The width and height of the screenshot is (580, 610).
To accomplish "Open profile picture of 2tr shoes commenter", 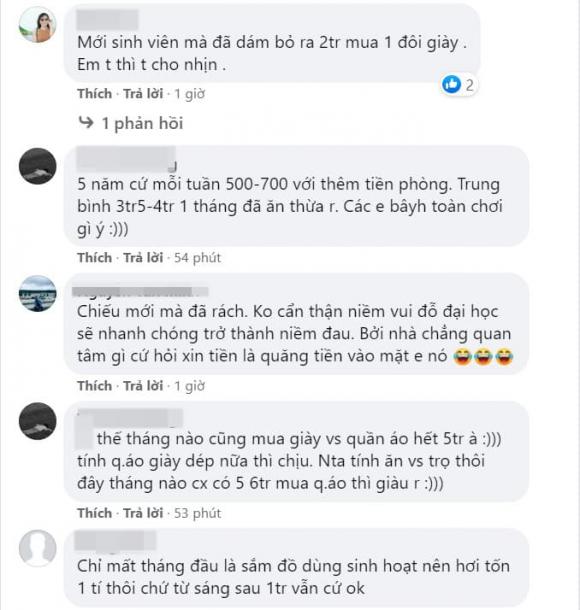I will 38,25.
